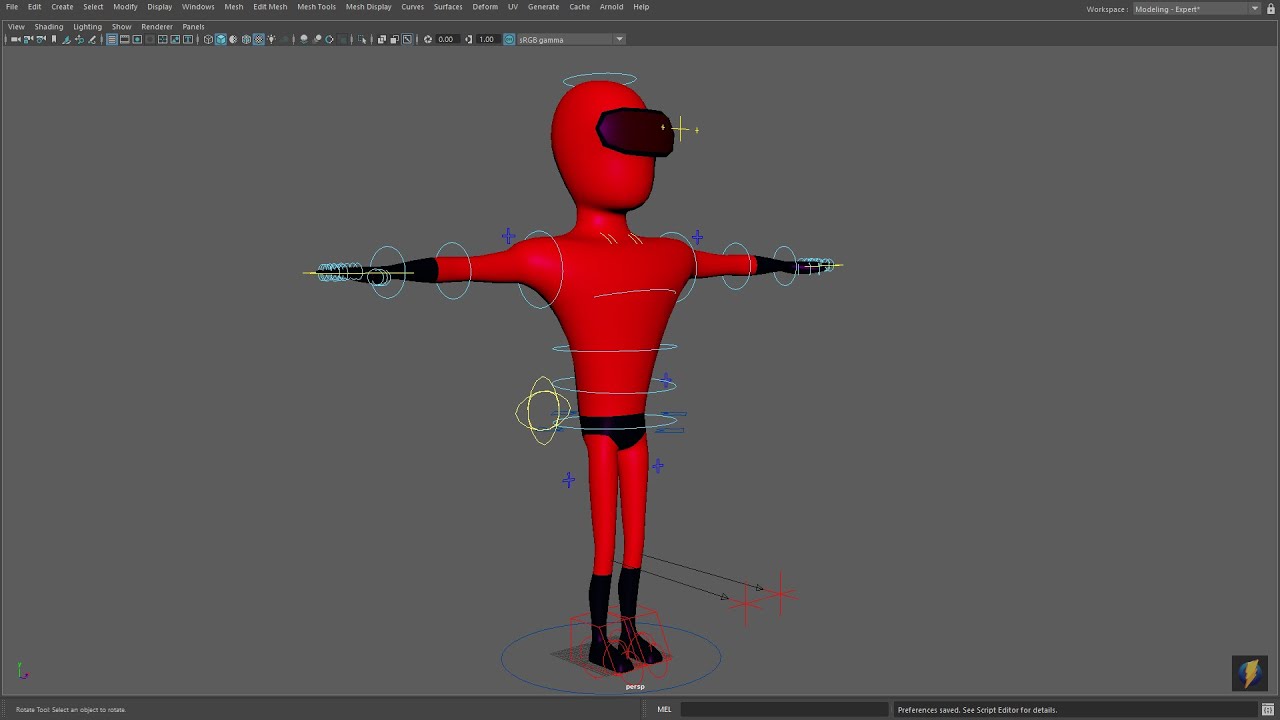The width and height of the screenshot is (1280, 720).
Task: Open the Workspace Modeling - Expert dropdown
Action: point(1196,9)
